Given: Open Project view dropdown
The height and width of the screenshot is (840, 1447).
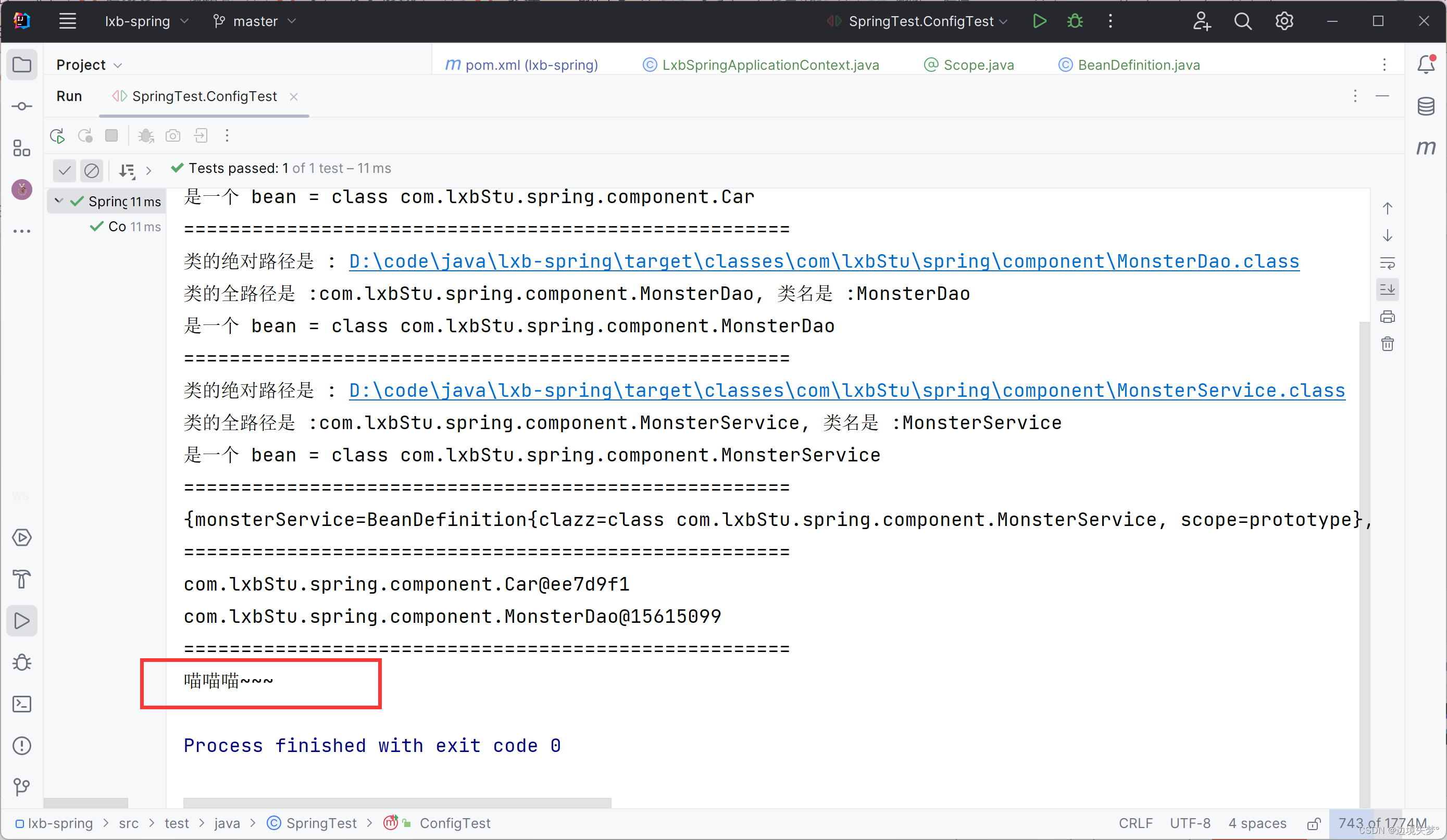Looking at the screenshot, I should [89, 65].
